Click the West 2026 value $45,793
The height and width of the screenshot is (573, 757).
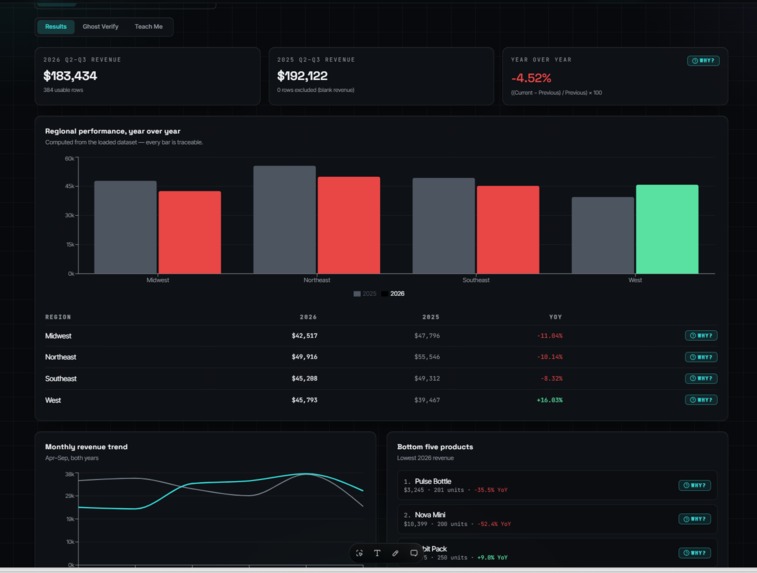coord(304,400)
